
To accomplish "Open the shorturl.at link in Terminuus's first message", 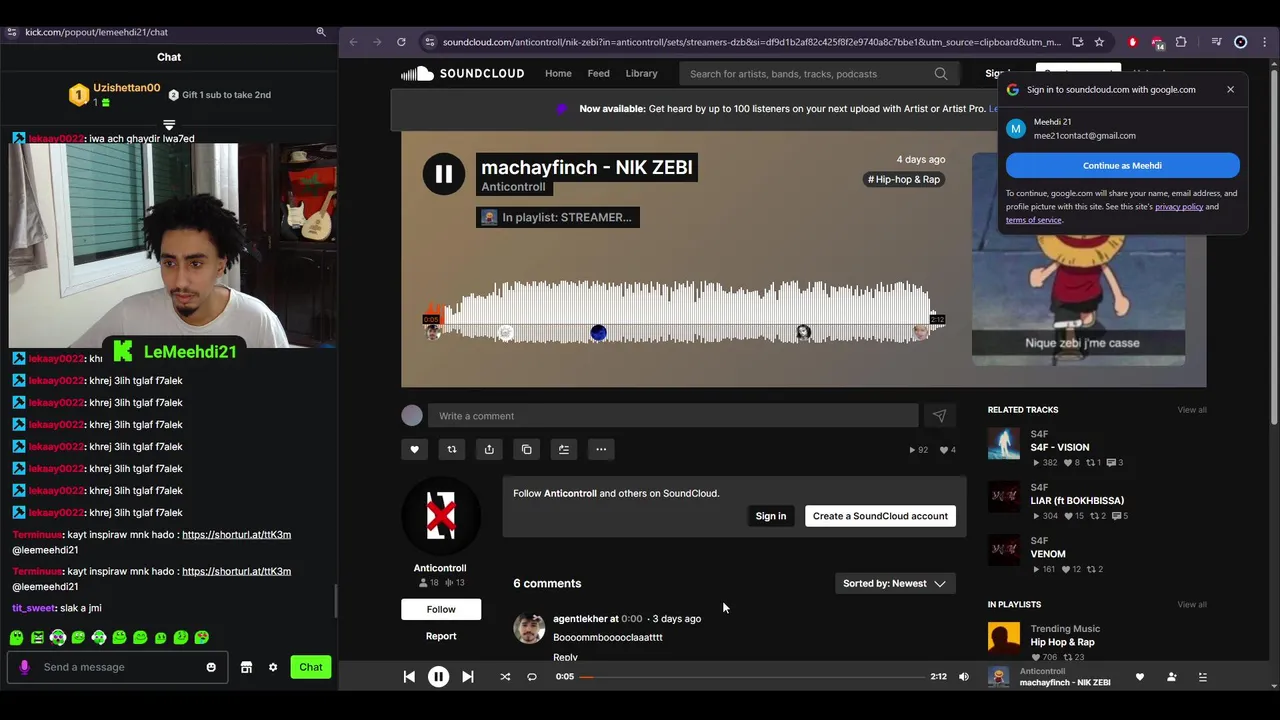I will [x=236, y=535].
